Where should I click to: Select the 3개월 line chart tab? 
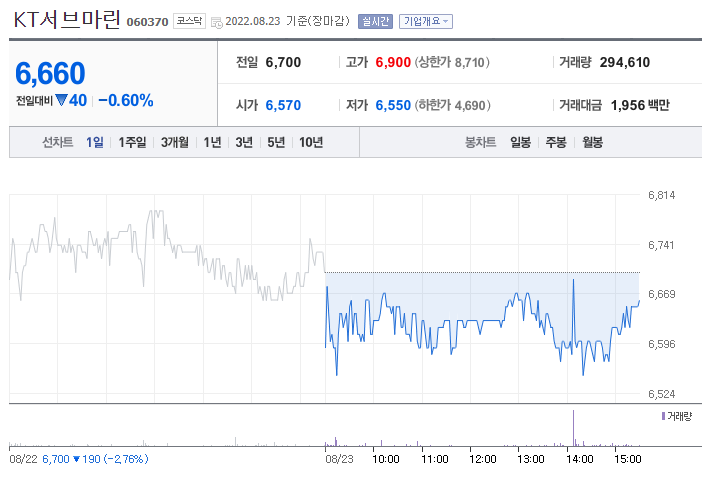175,142
